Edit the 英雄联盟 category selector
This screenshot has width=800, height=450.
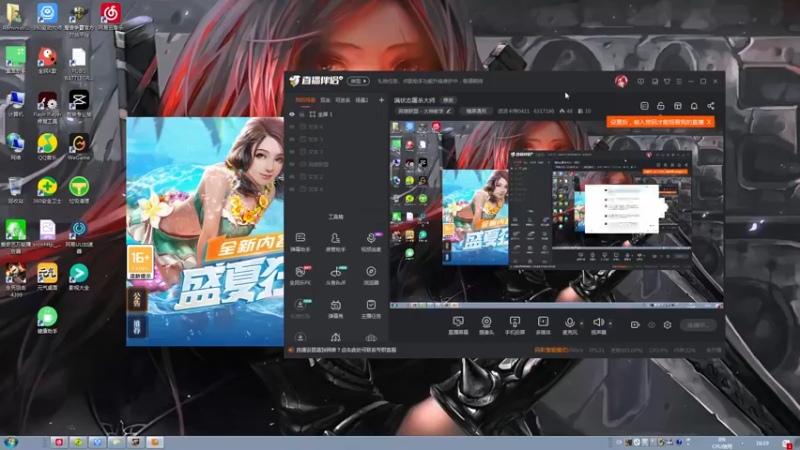[x=424, y=111]
